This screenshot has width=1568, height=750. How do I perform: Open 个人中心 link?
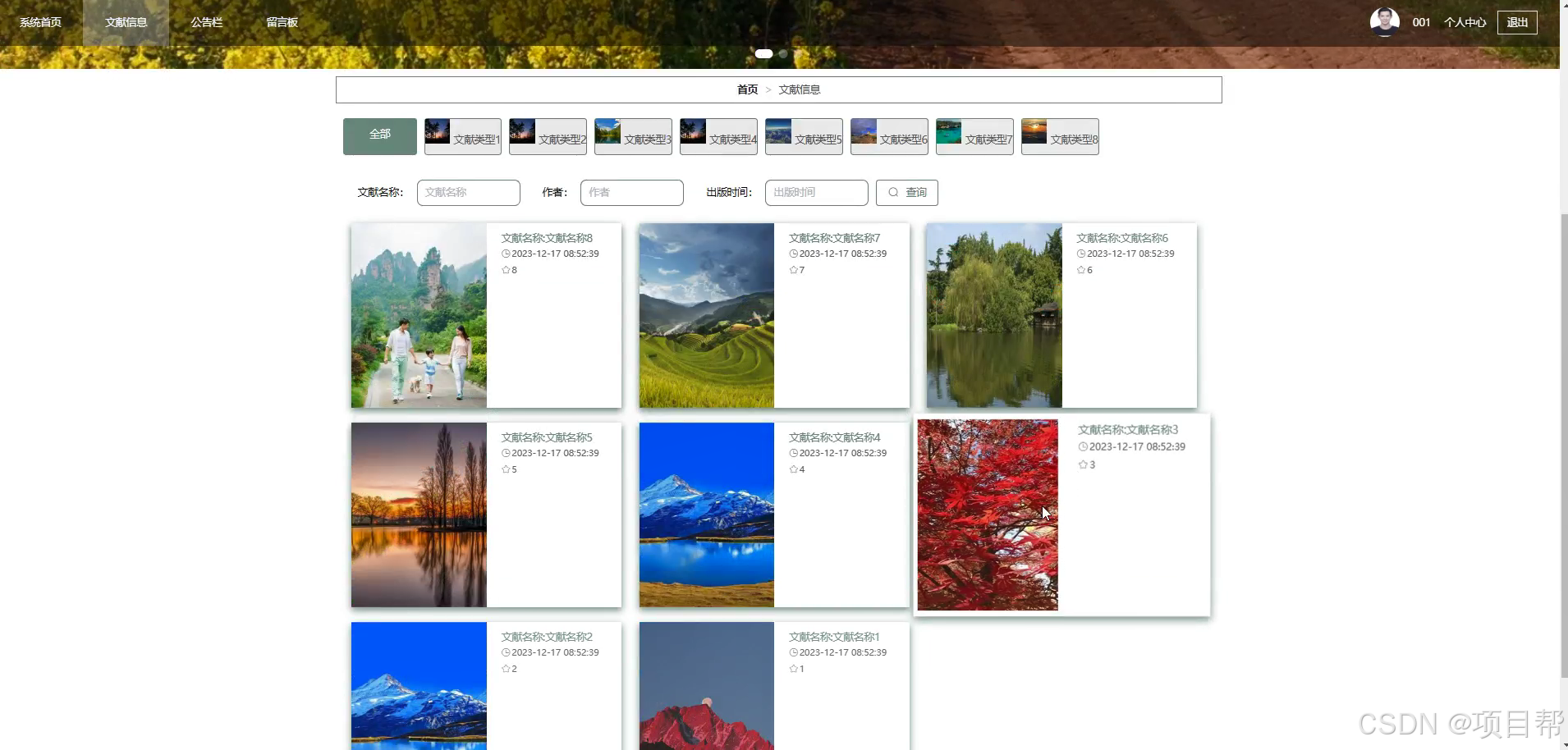1465,22
